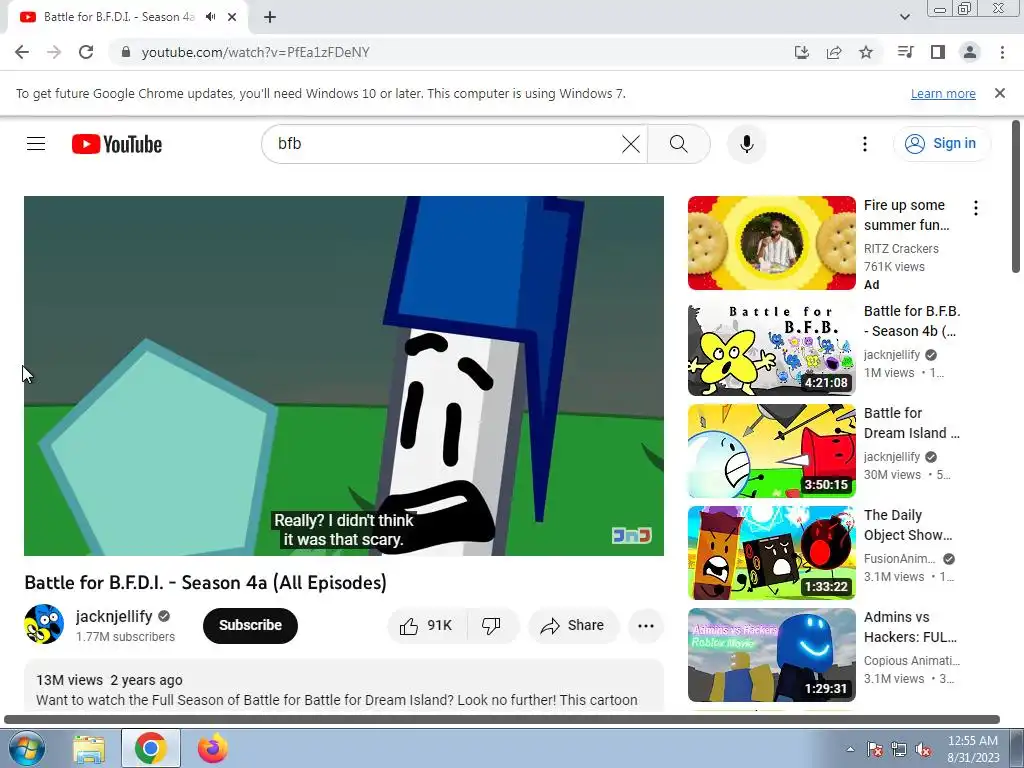This screenshot has height=768, width=1024.
Task: Toggle Chrome side panel
Action: 938,52
